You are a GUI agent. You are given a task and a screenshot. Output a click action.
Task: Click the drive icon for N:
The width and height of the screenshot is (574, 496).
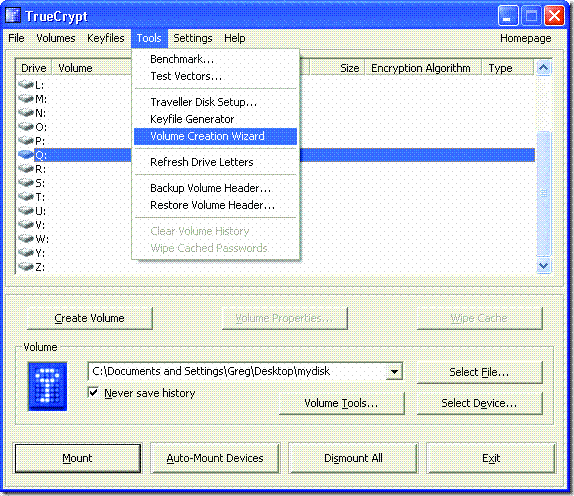[26, 112]
